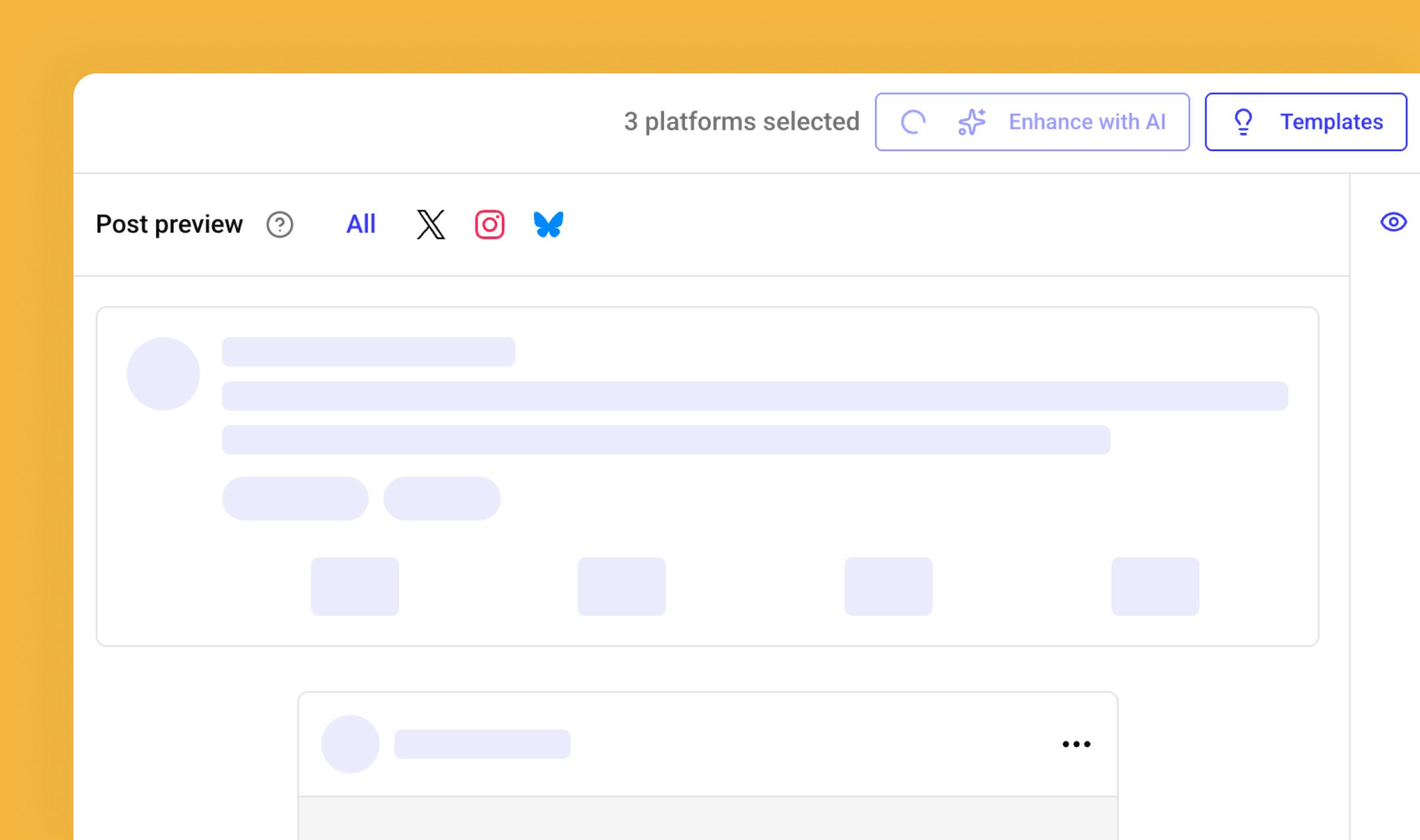Click the lightbulb icon in Templates
Viewport: 1420px width, 840px height.
[1242, 122]
